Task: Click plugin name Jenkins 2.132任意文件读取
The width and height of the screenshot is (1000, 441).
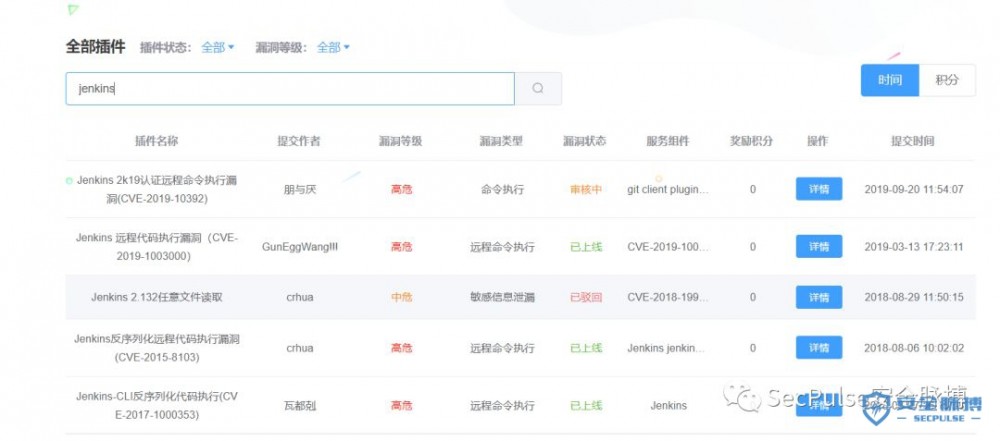Action: pos(157,297)
